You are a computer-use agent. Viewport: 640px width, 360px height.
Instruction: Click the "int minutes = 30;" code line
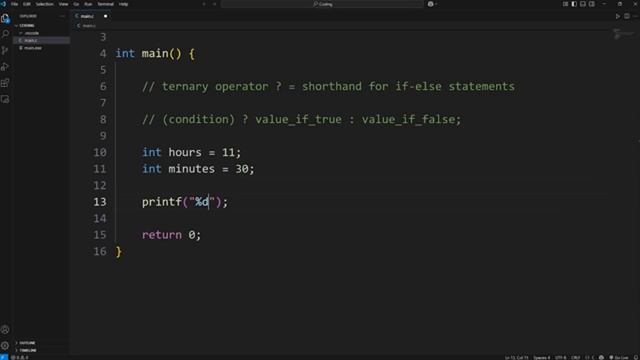click(198, 169)
